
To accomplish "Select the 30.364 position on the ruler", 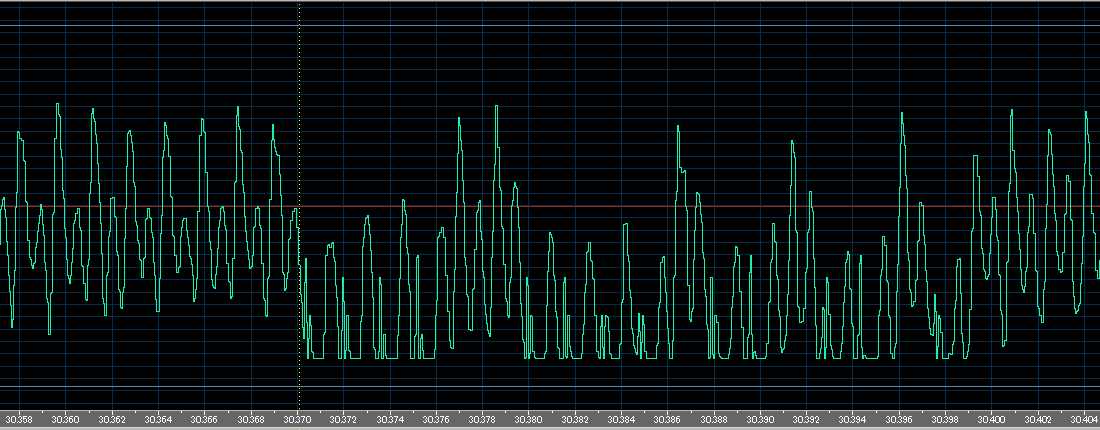I will coord(158,419).
